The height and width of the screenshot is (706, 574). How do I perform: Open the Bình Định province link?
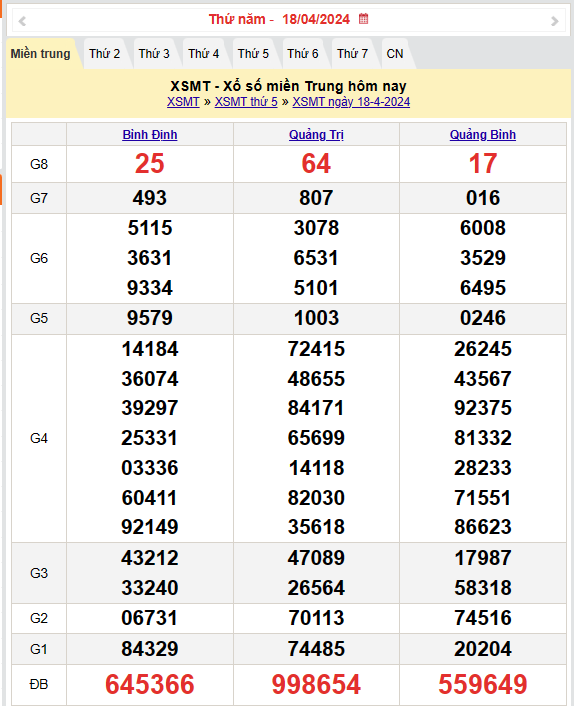click(150, 135)
